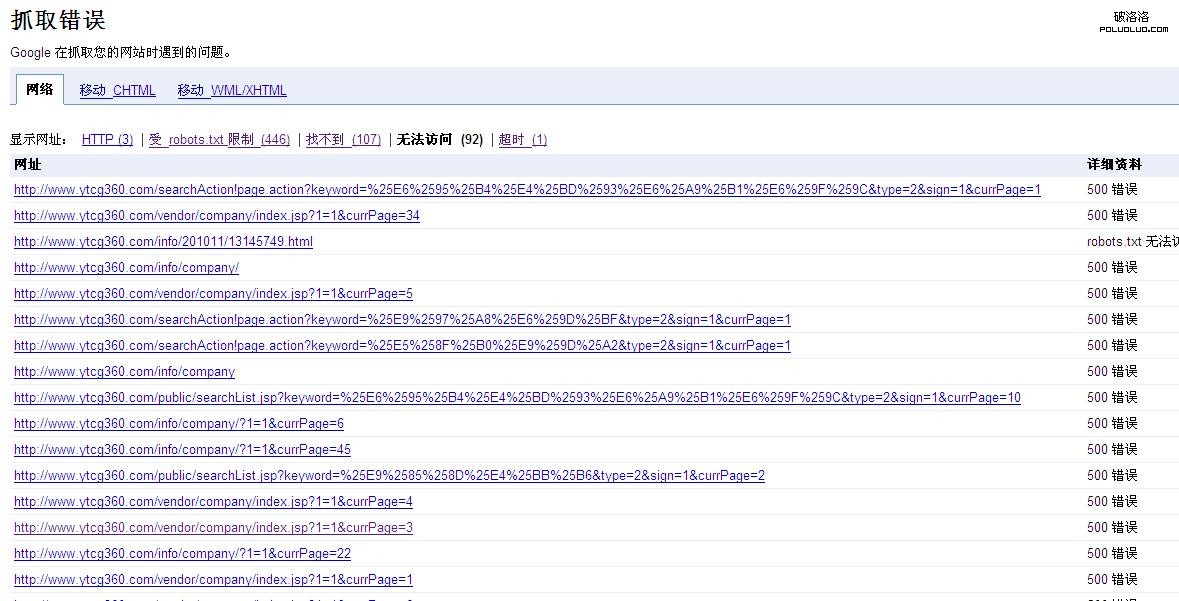The height and width of the screenshot is (601, 1179).
Task: Show 受 robots.txt 限制 (446) URLs
Action: pos(219,139)
